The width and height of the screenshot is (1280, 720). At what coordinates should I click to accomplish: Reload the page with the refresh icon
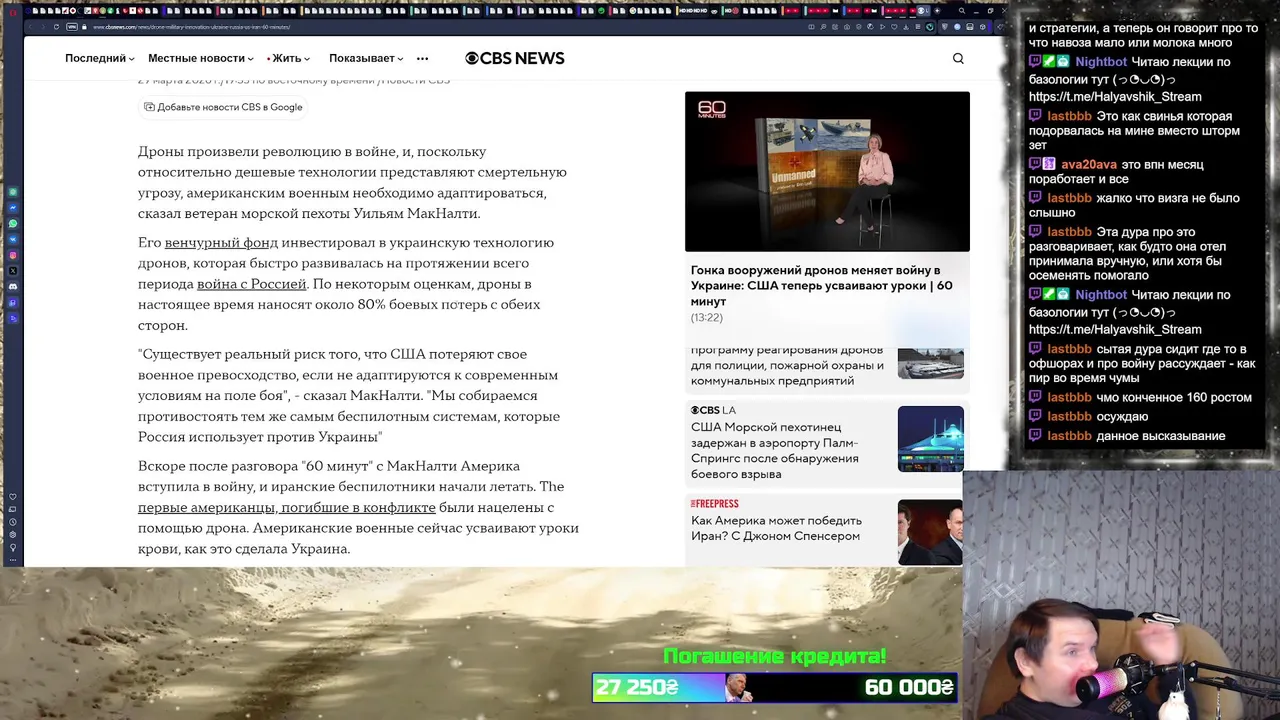tap(56, 27)
